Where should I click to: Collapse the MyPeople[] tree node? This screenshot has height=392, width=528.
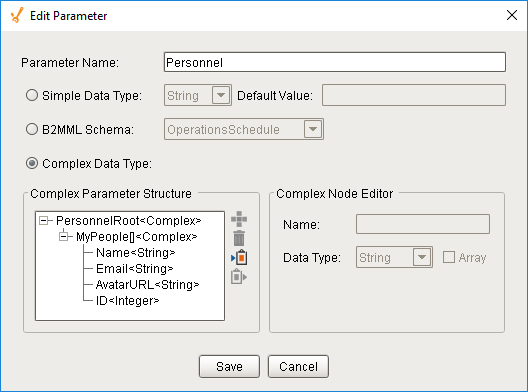coord(64,237)
